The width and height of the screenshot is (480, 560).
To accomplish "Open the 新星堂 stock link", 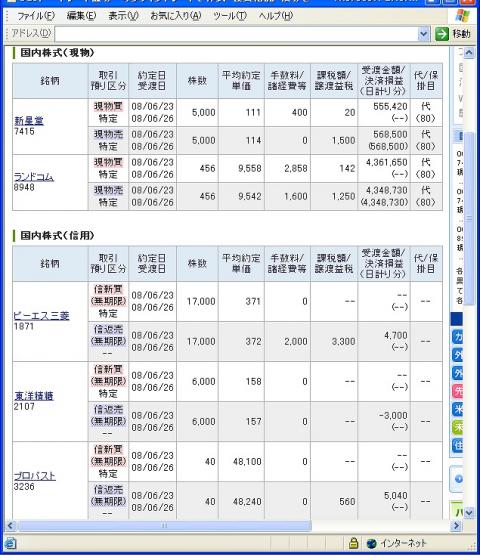I will click(29, 121).
